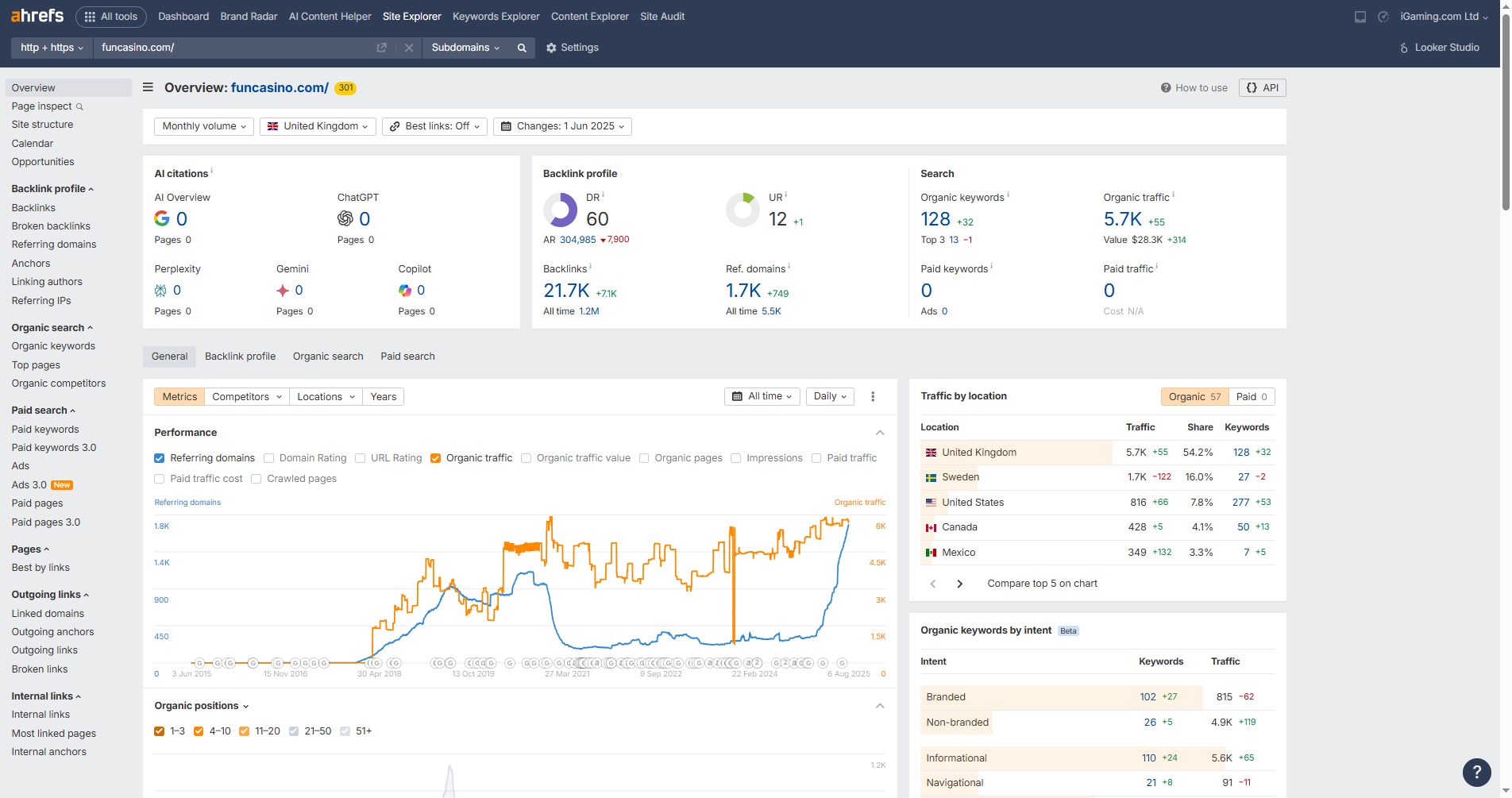Tick the Organic pages checkbox
1512x798 pixels.
[644, 458]
